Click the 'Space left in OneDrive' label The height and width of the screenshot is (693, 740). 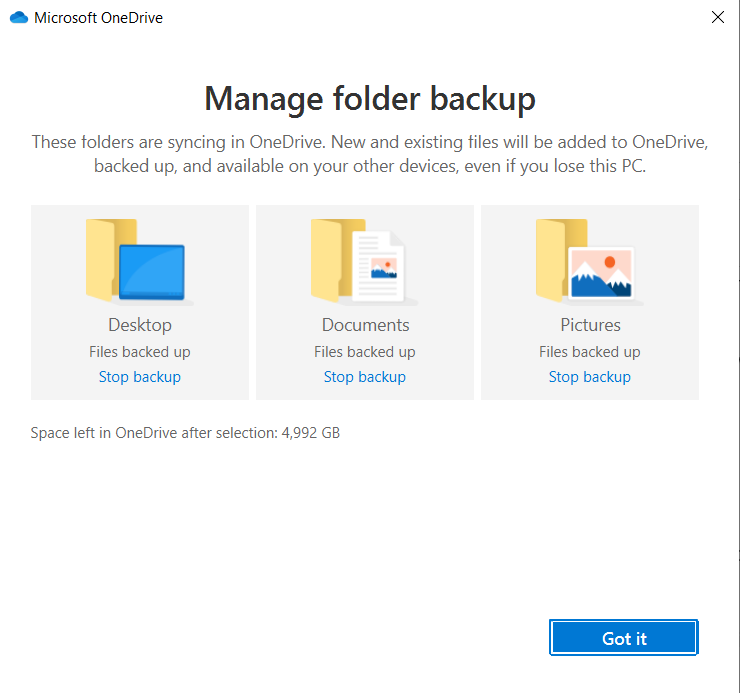coord(154,433)
